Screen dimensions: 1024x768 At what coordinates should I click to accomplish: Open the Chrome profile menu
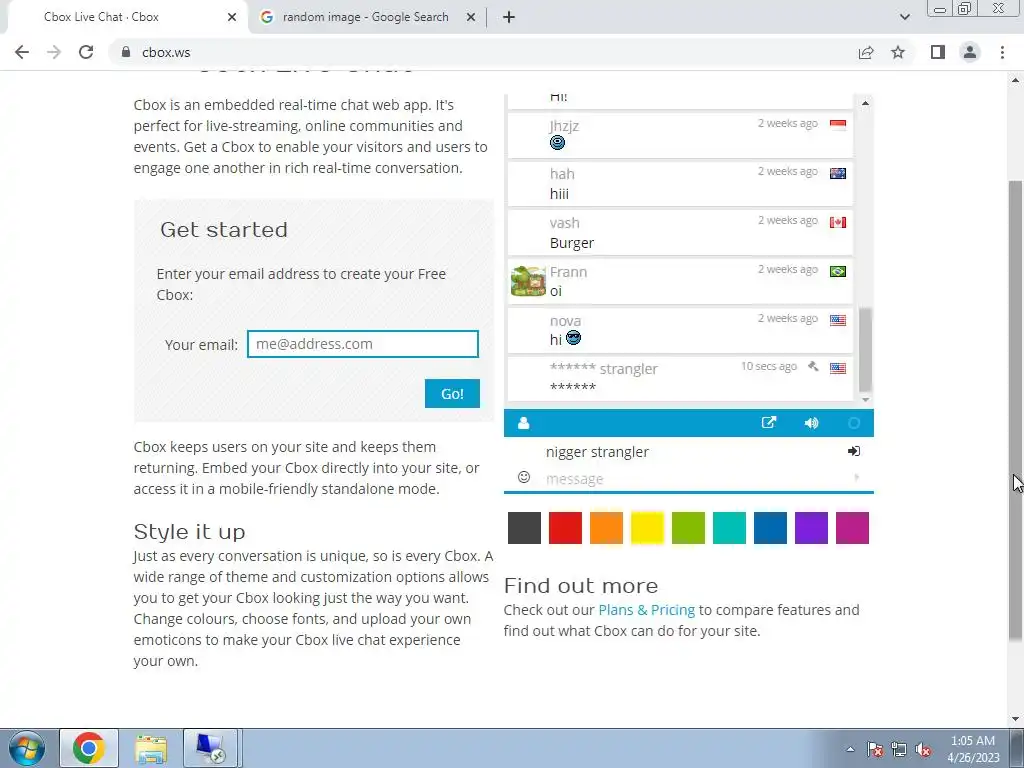[x=970, y=52]
